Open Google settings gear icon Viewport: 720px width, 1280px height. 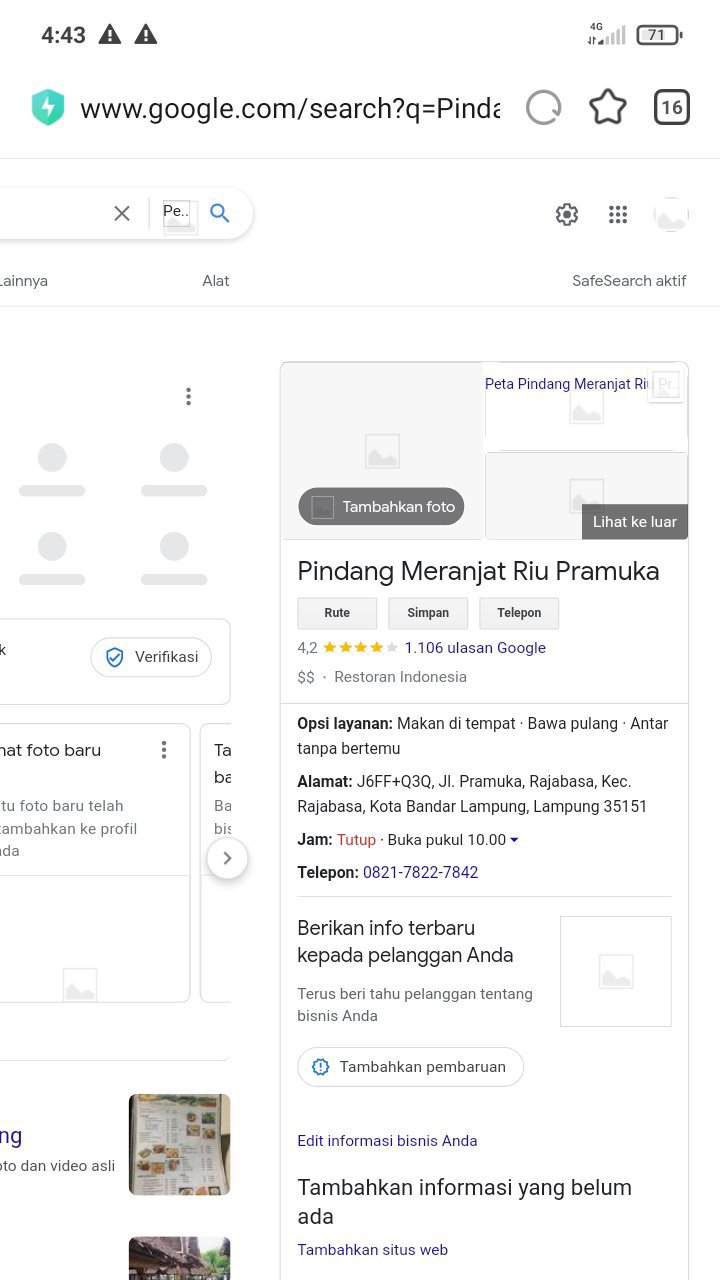pos(567,214)
